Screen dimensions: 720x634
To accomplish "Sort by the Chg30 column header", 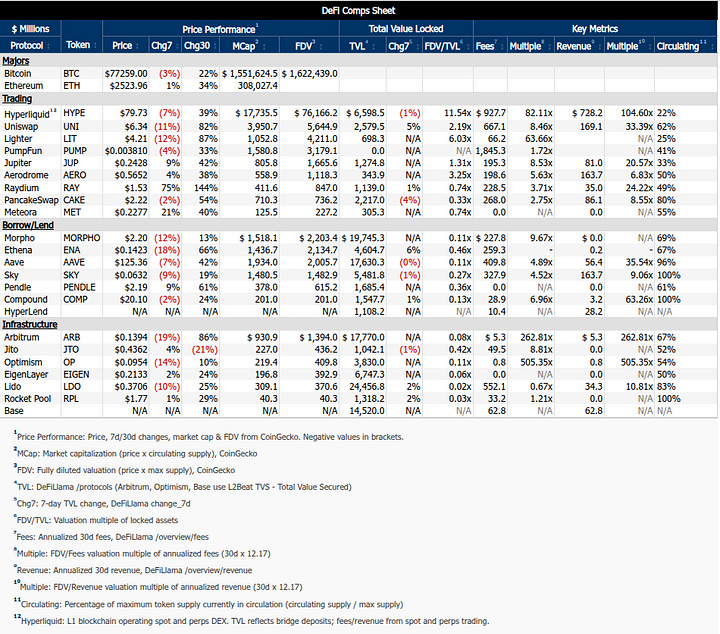I will (197, 46).
